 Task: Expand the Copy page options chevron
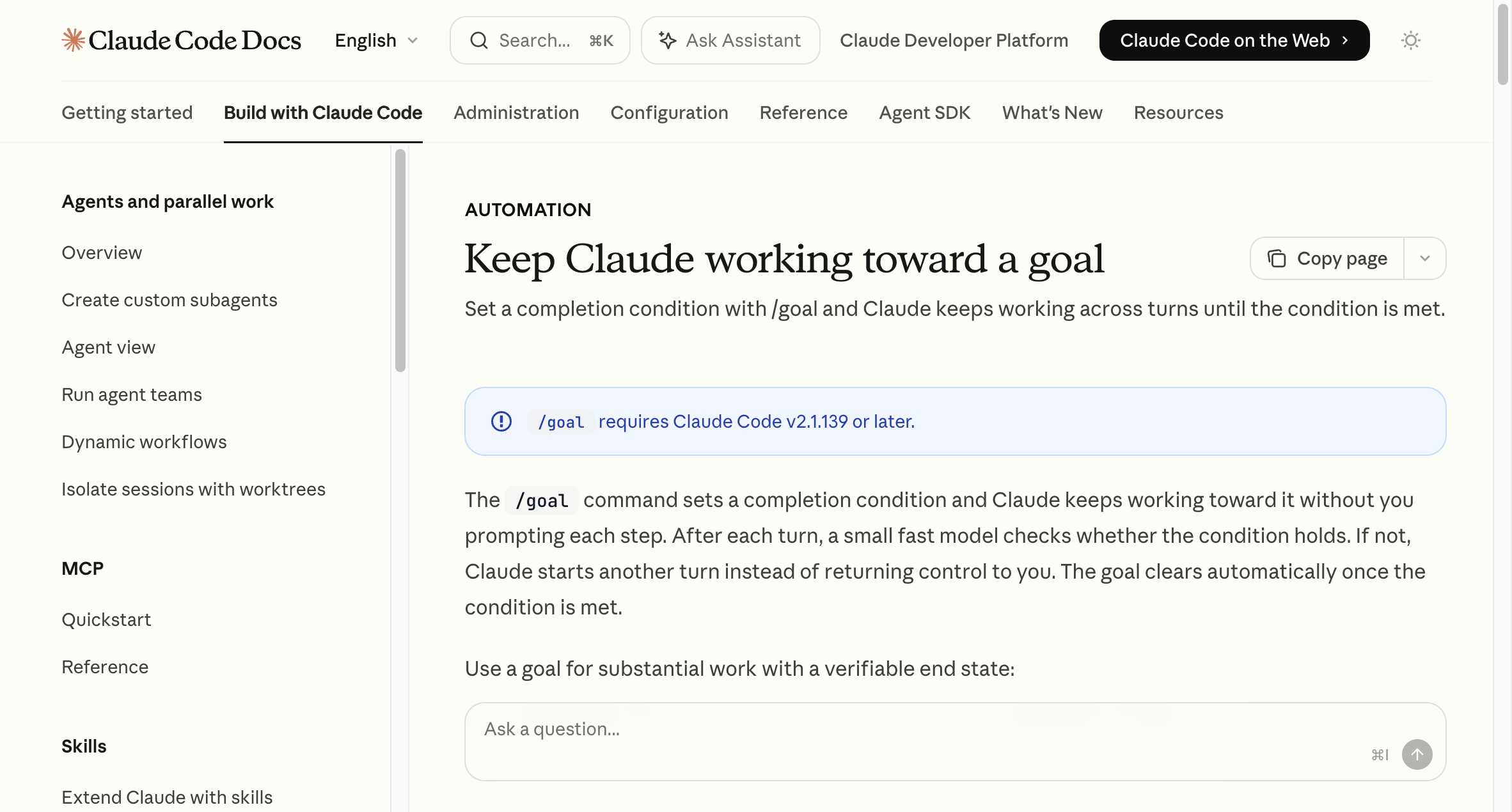point(1425,258)
